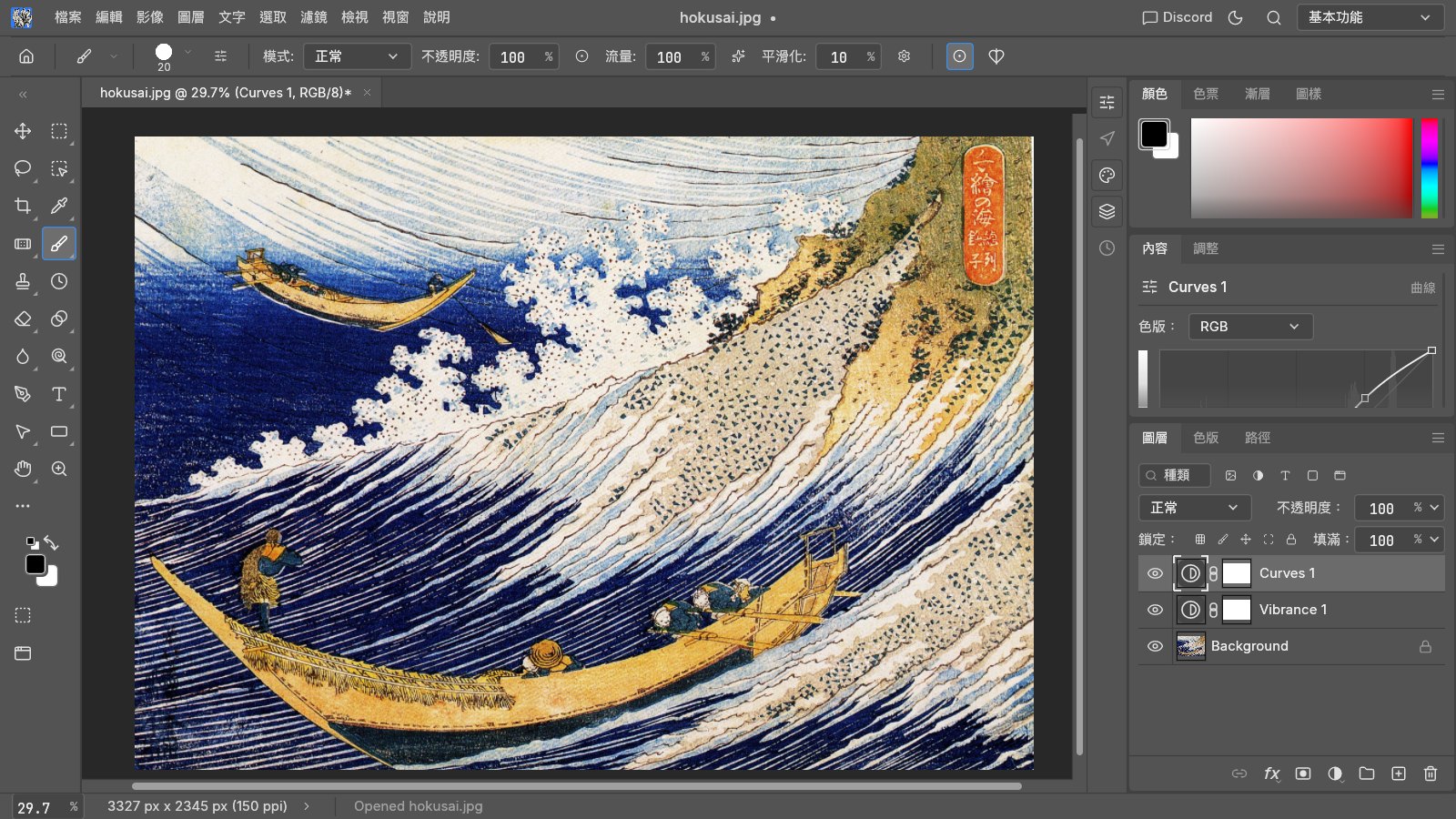
Task: Select the Hand tool
Action: tap(23, 469)
